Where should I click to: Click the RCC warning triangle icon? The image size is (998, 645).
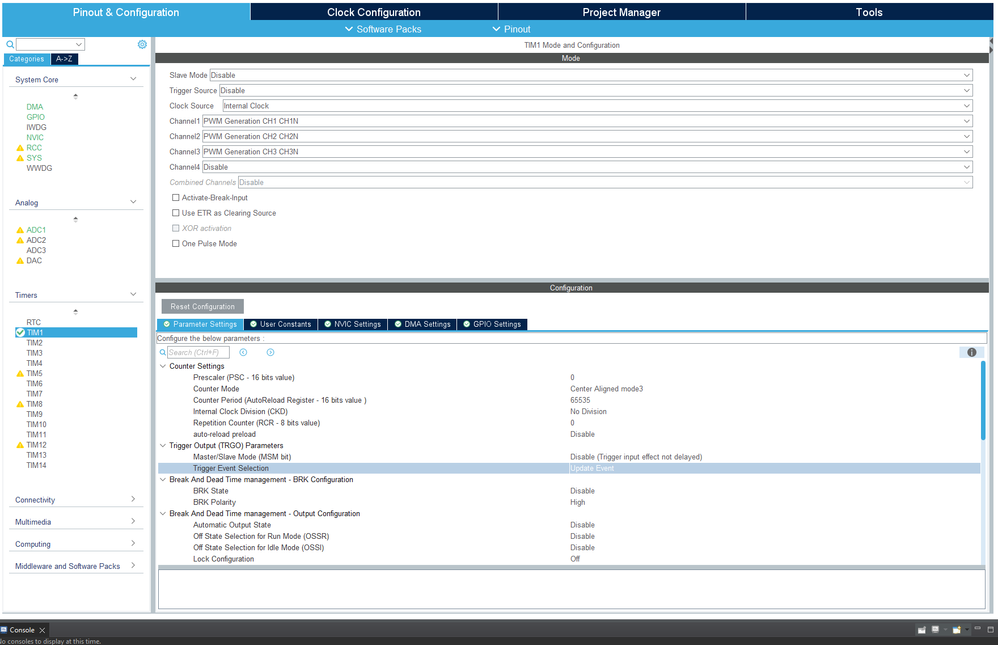click(x=20, y=148)
